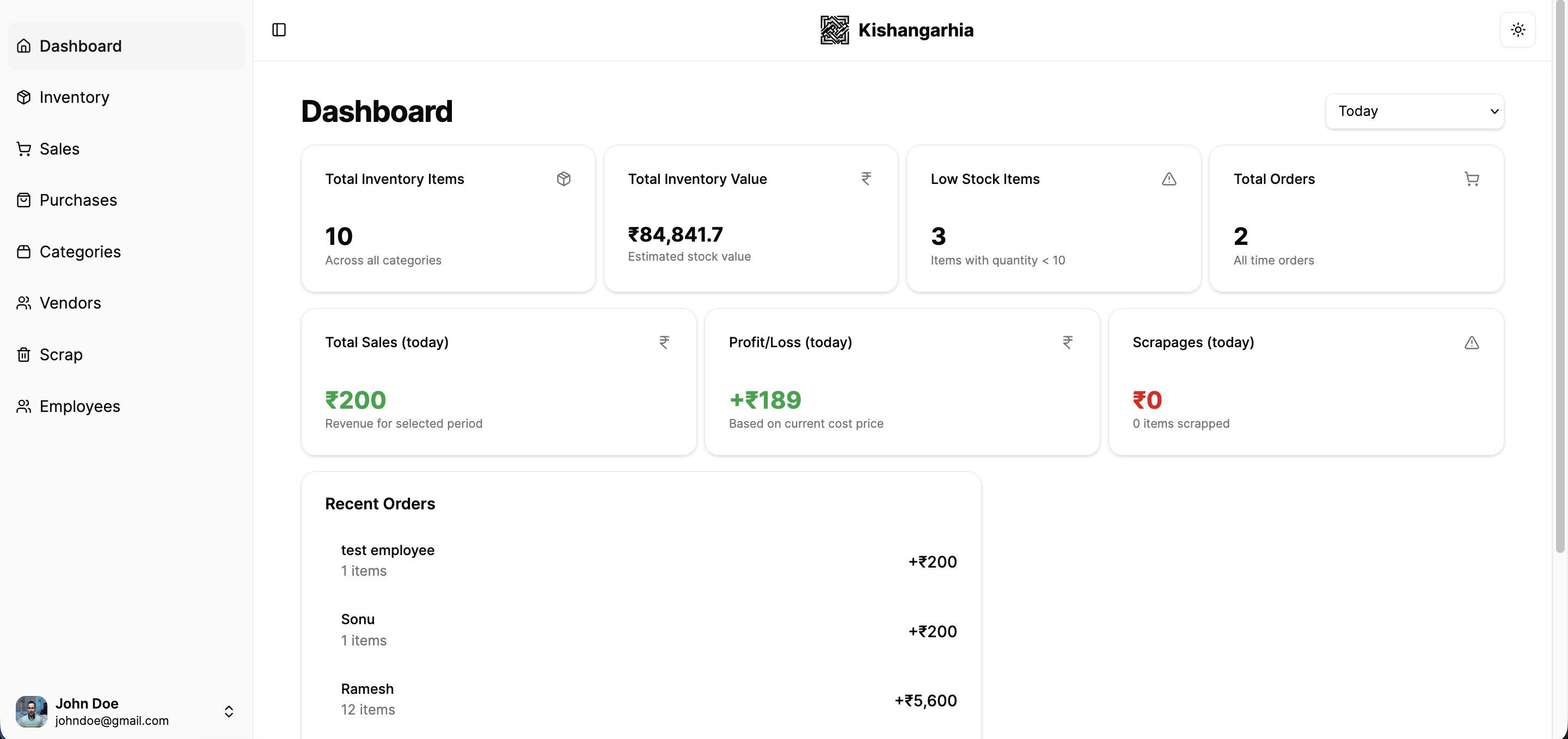Toggle light/dark theme with the sun icon
Image resolution: width=1568 pixels, height=739 pixels.
[1517, 29]
